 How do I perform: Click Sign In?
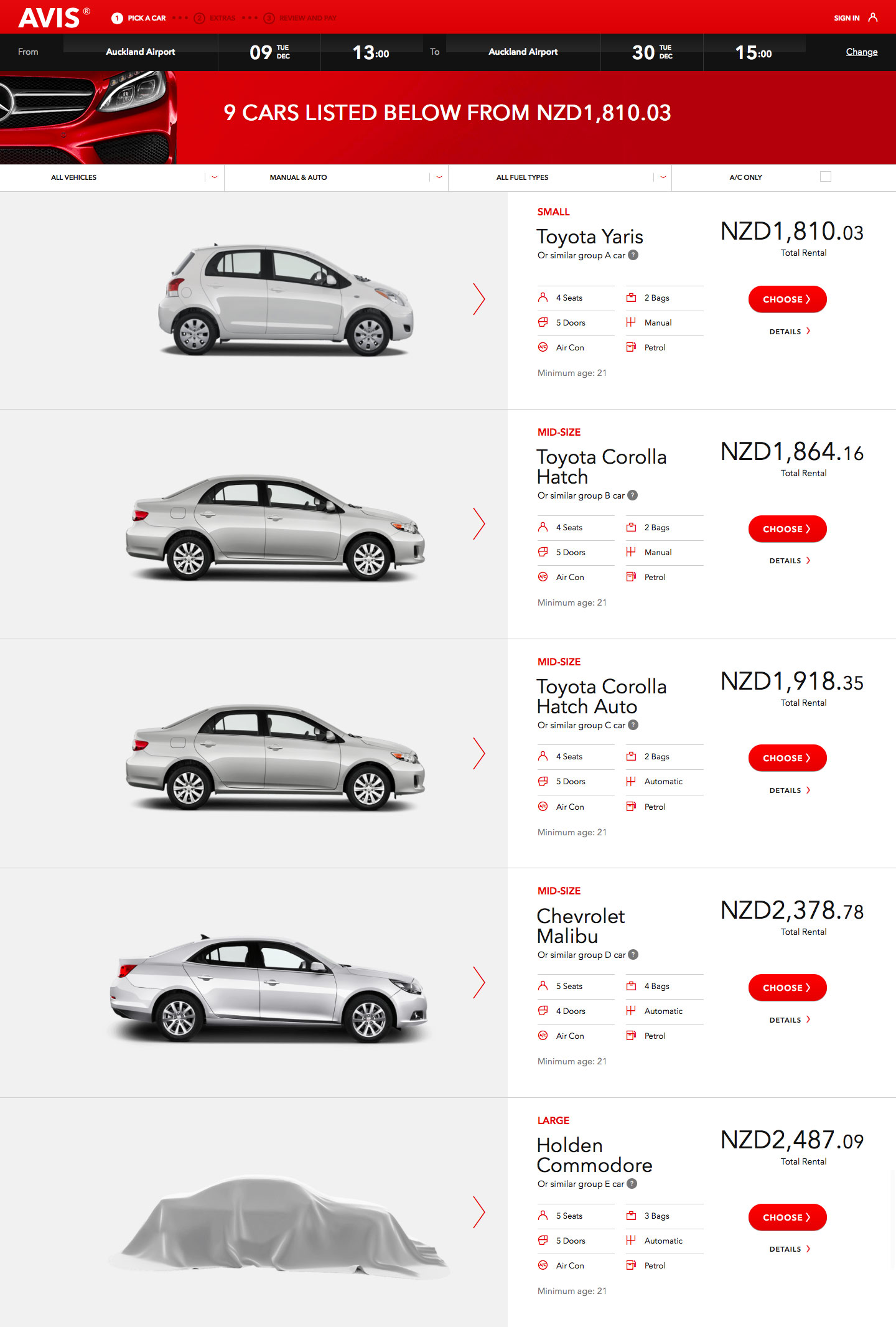coord(846,18)
